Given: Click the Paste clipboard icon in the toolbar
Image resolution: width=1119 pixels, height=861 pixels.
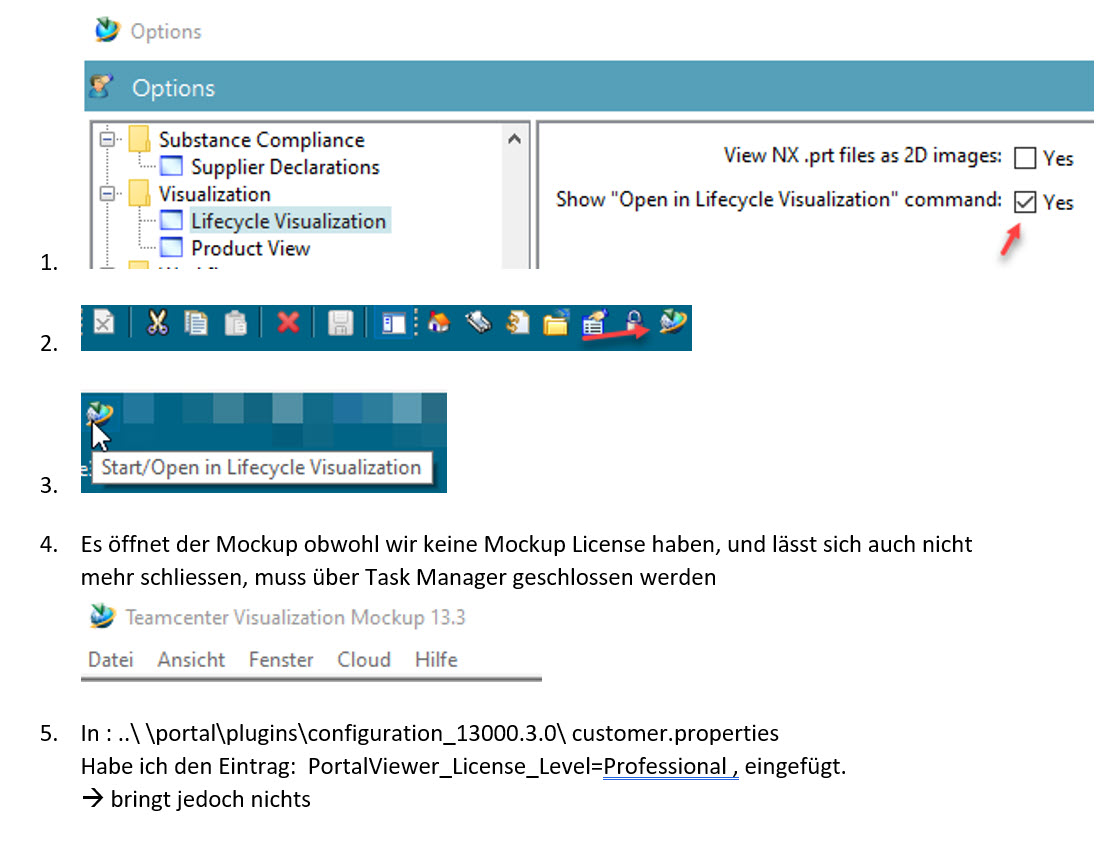Looking at the screenshot, I should 236,323.
